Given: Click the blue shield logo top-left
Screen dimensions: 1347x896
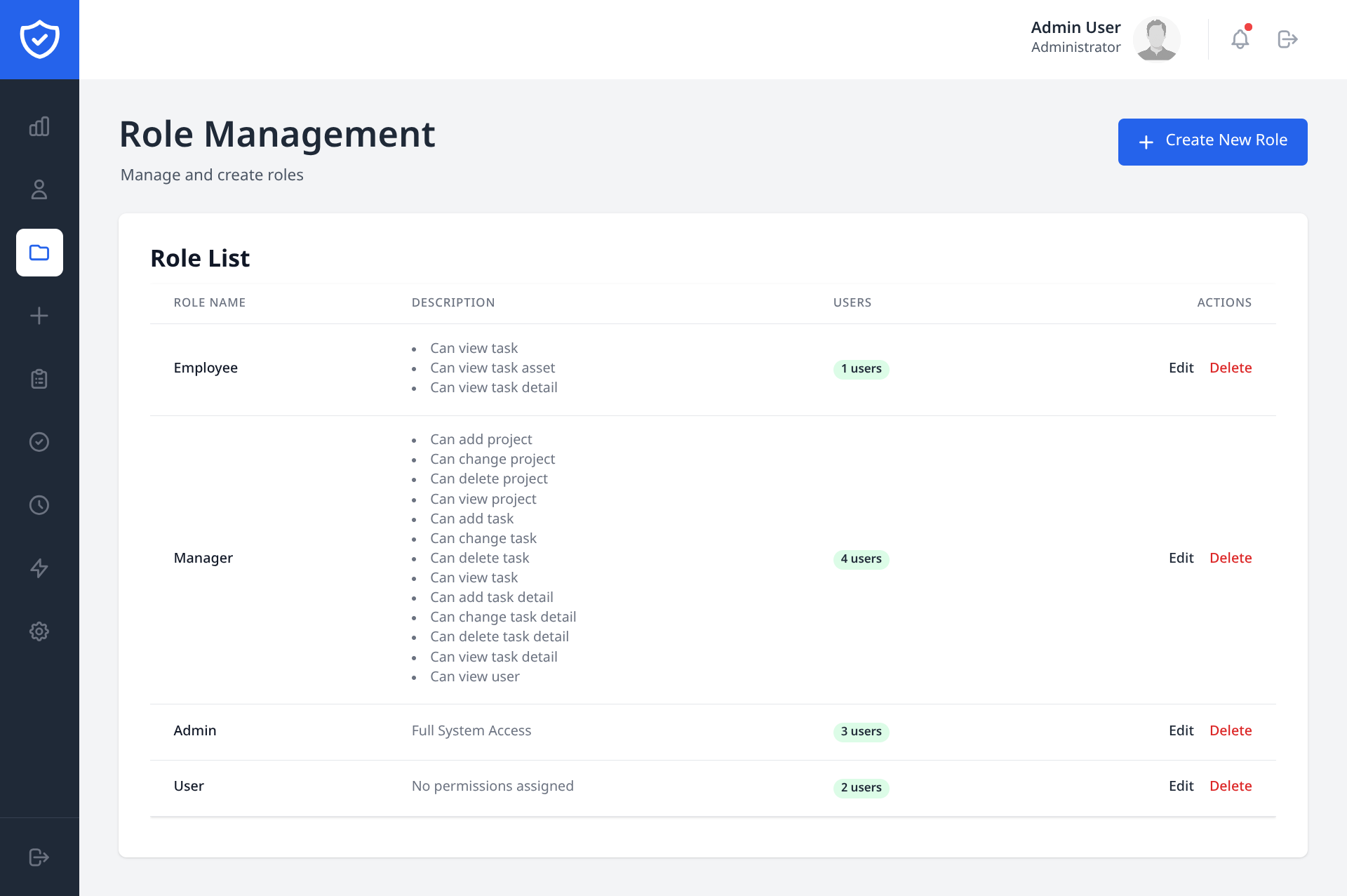Looking at the screenshot, I should click(x=39, y=39).
